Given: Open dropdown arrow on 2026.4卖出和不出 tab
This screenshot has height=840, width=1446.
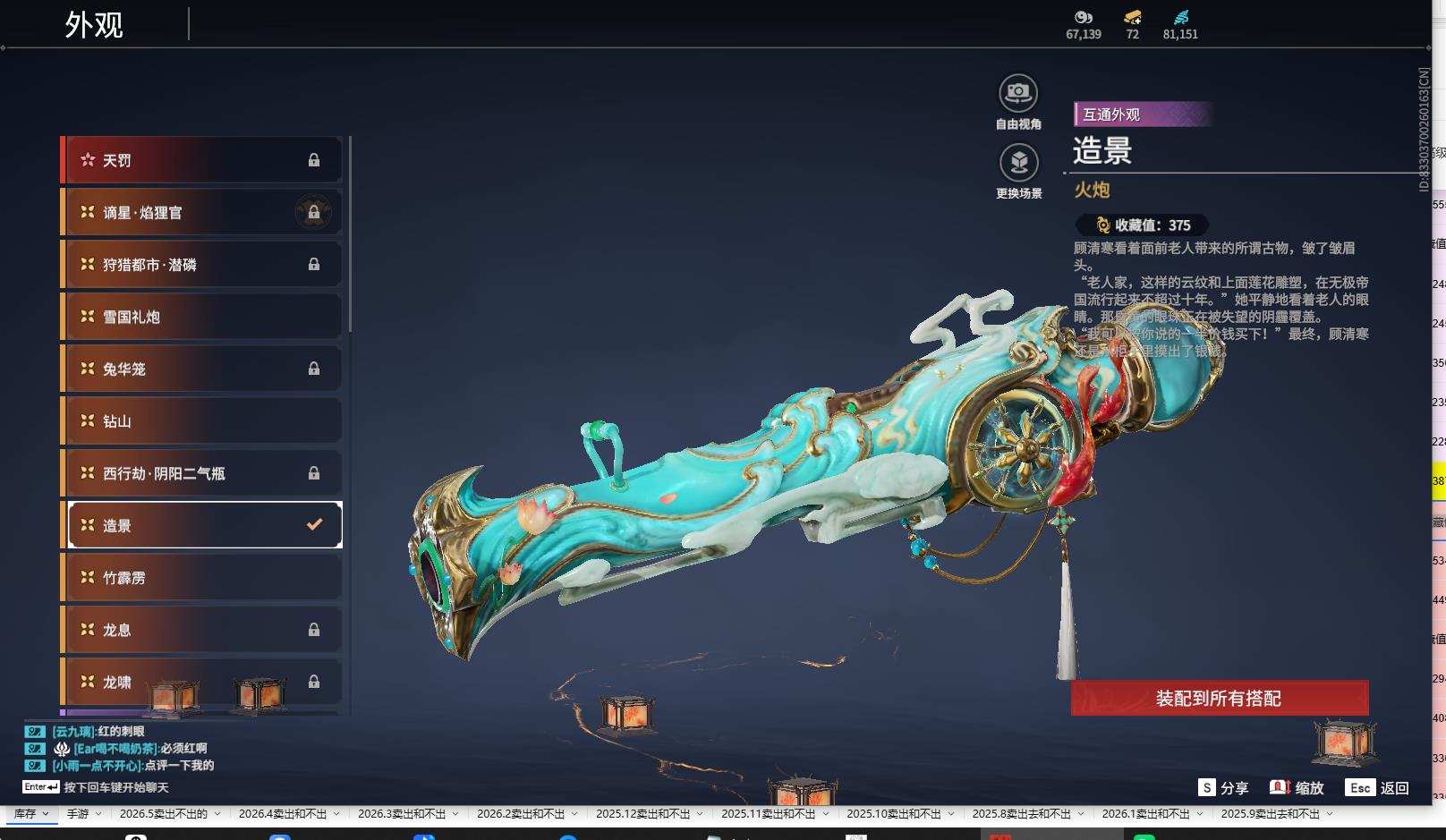Looking at the screenshot, I should pyautogui.click(x=336, y=814).
